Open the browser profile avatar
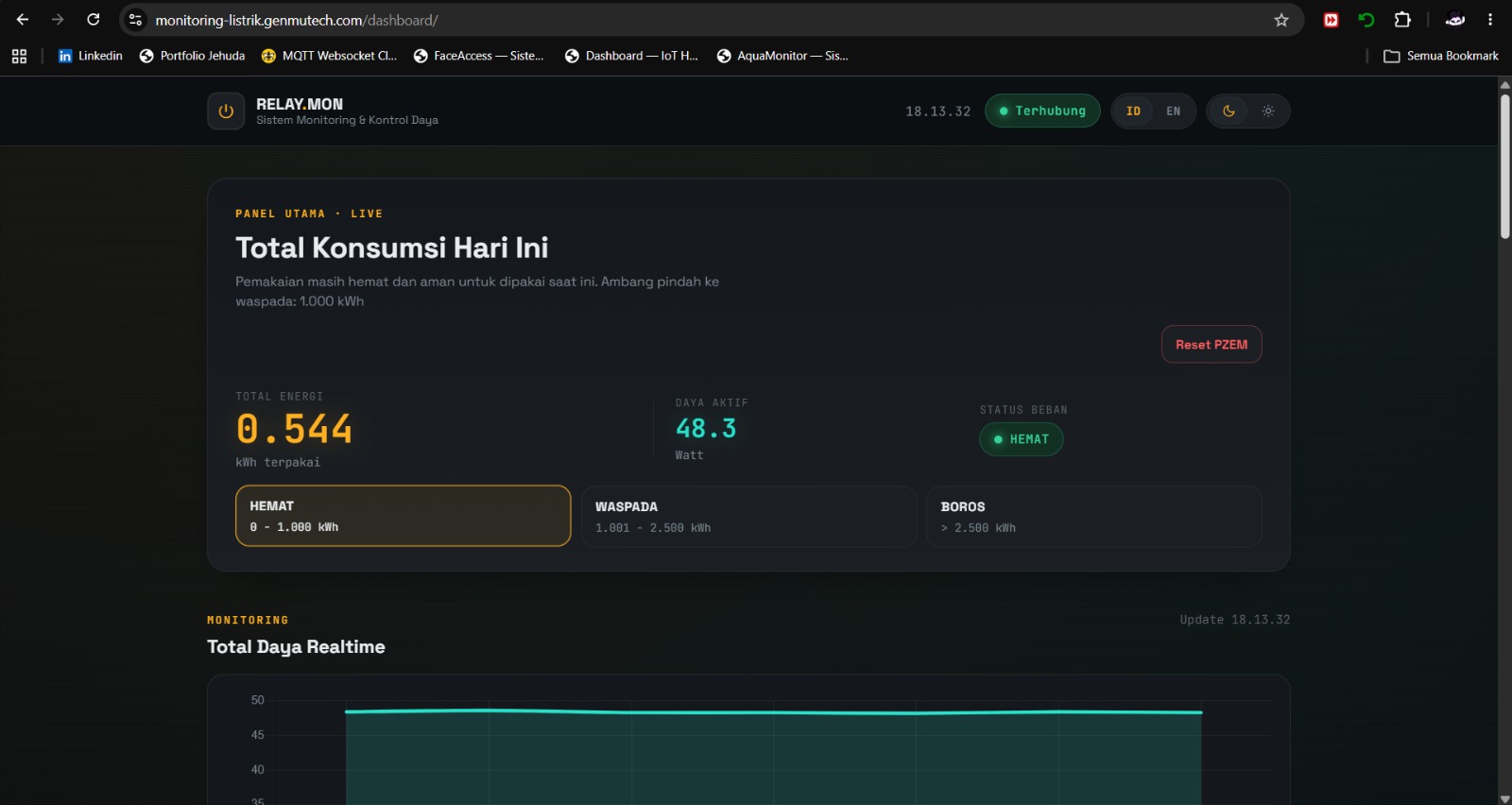Image resolution: width=1512 pixels, height=805 pixels. 1455,20
